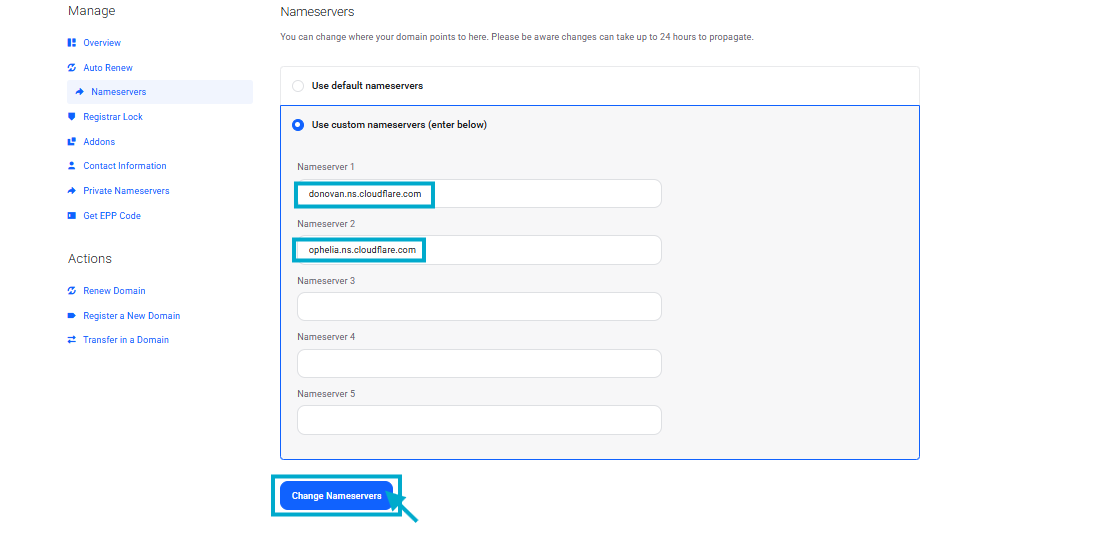
Task: Click the 'Nameserver 4' field label
Action: (x=326, y=337)
